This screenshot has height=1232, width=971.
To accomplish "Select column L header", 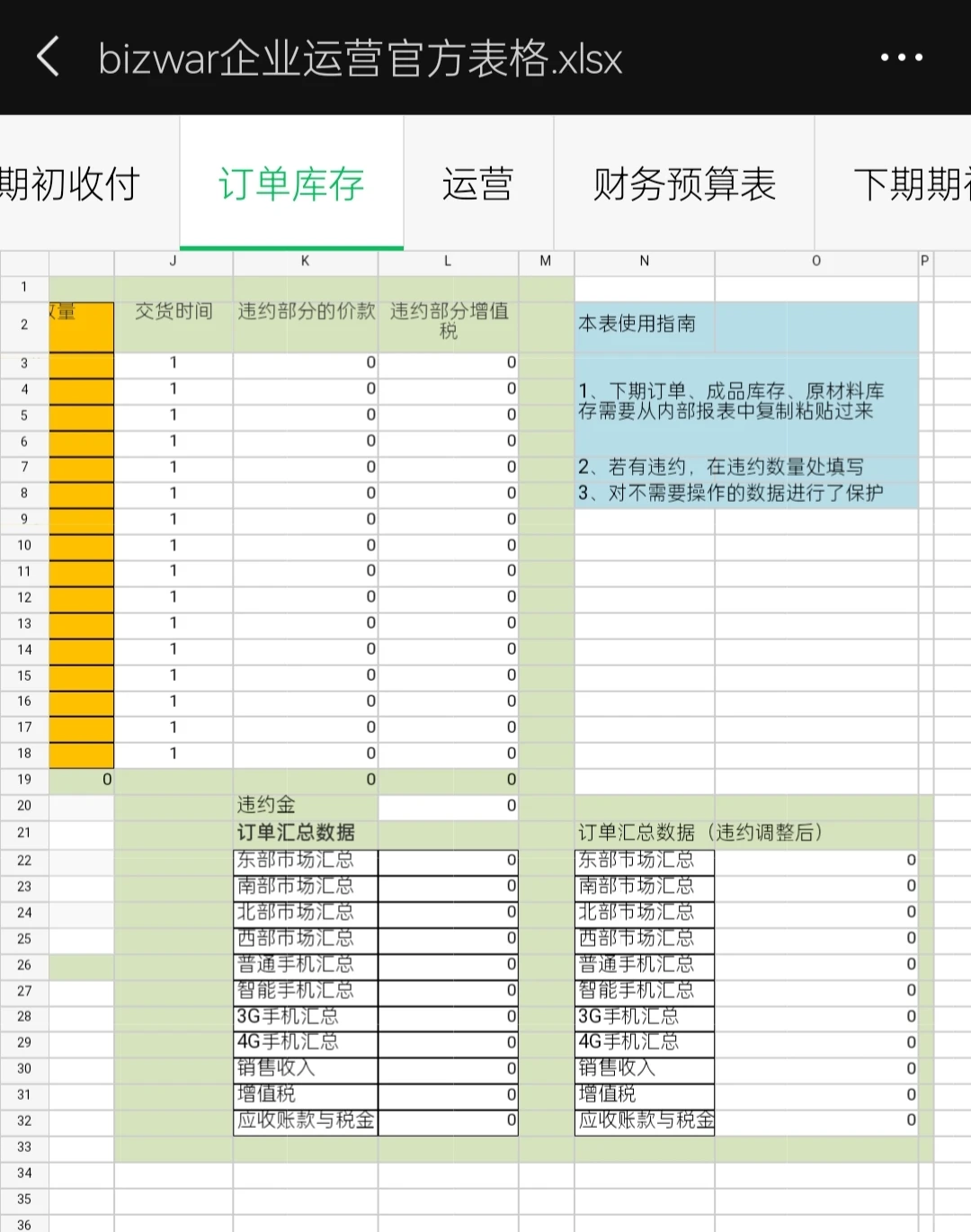I will (448, 262).
